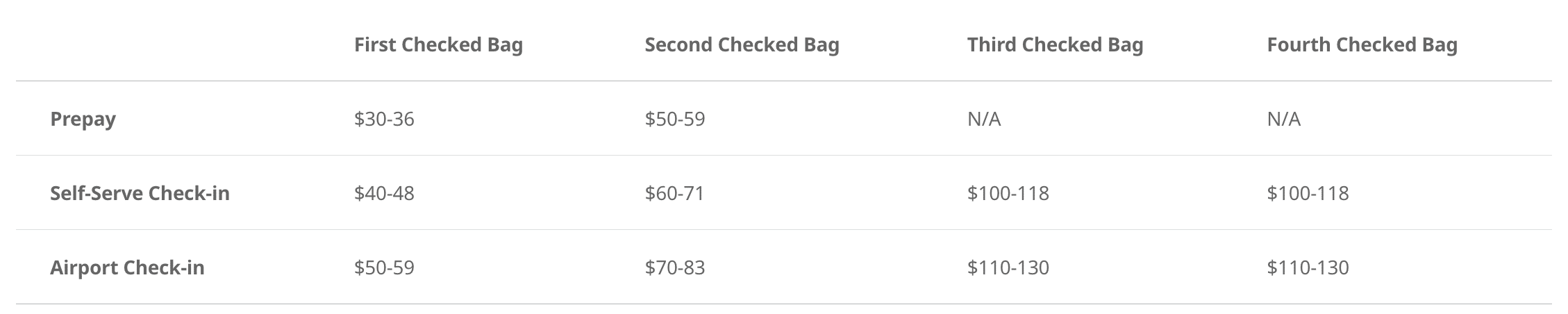Click Airport second bag price $70-83
The image size is (1568, 314).
(674, 267)
